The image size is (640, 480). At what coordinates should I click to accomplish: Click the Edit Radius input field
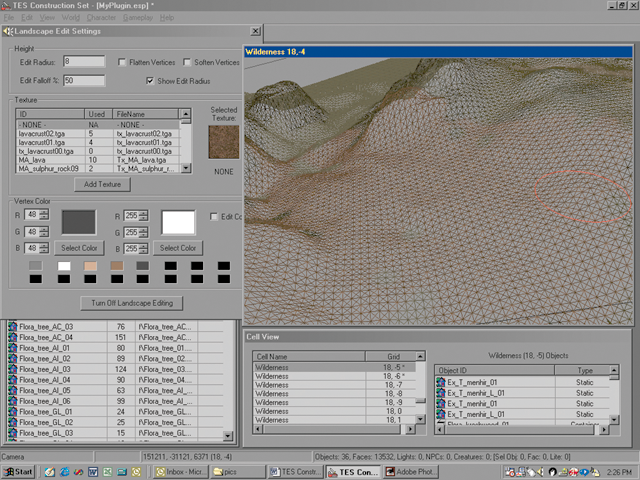tap(82, 62)
